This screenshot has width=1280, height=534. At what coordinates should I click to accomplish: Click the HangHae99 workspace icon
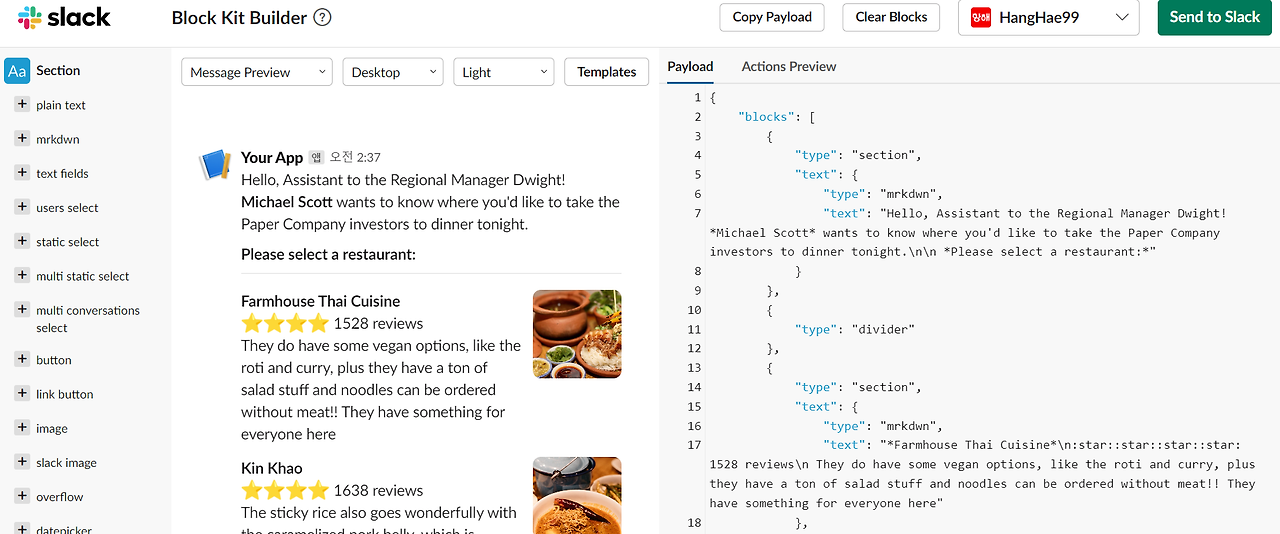[980, 17]
